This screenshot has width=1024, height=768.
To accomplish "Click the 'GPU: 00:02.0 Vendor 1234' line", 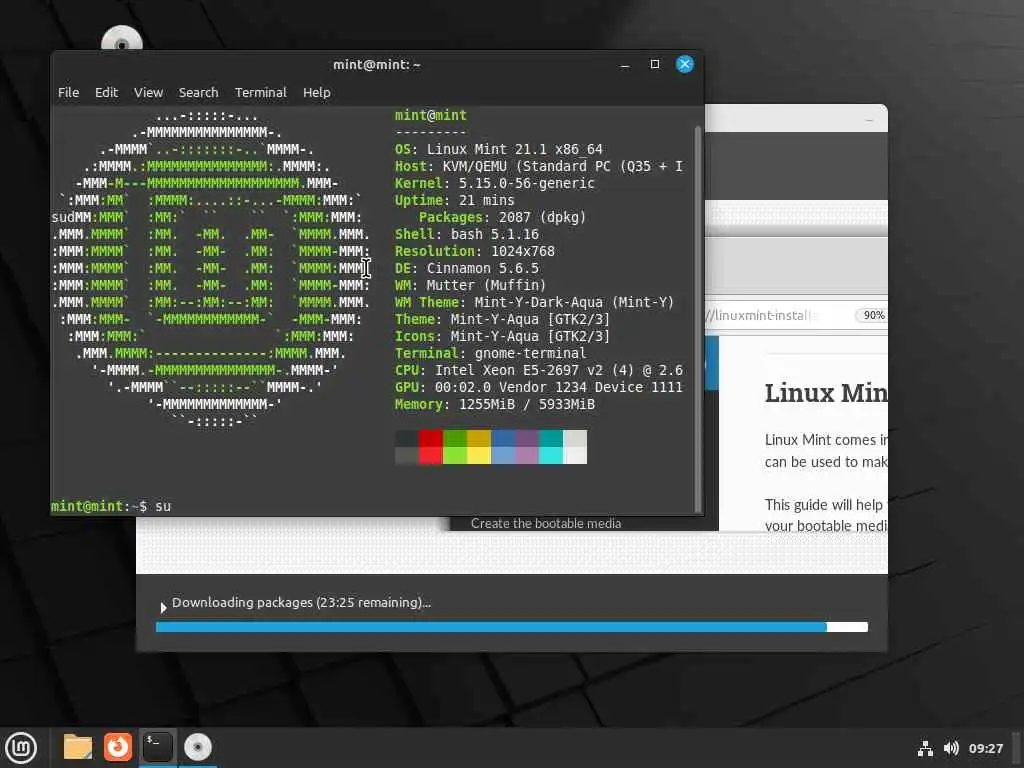I will tap(539, 387).
